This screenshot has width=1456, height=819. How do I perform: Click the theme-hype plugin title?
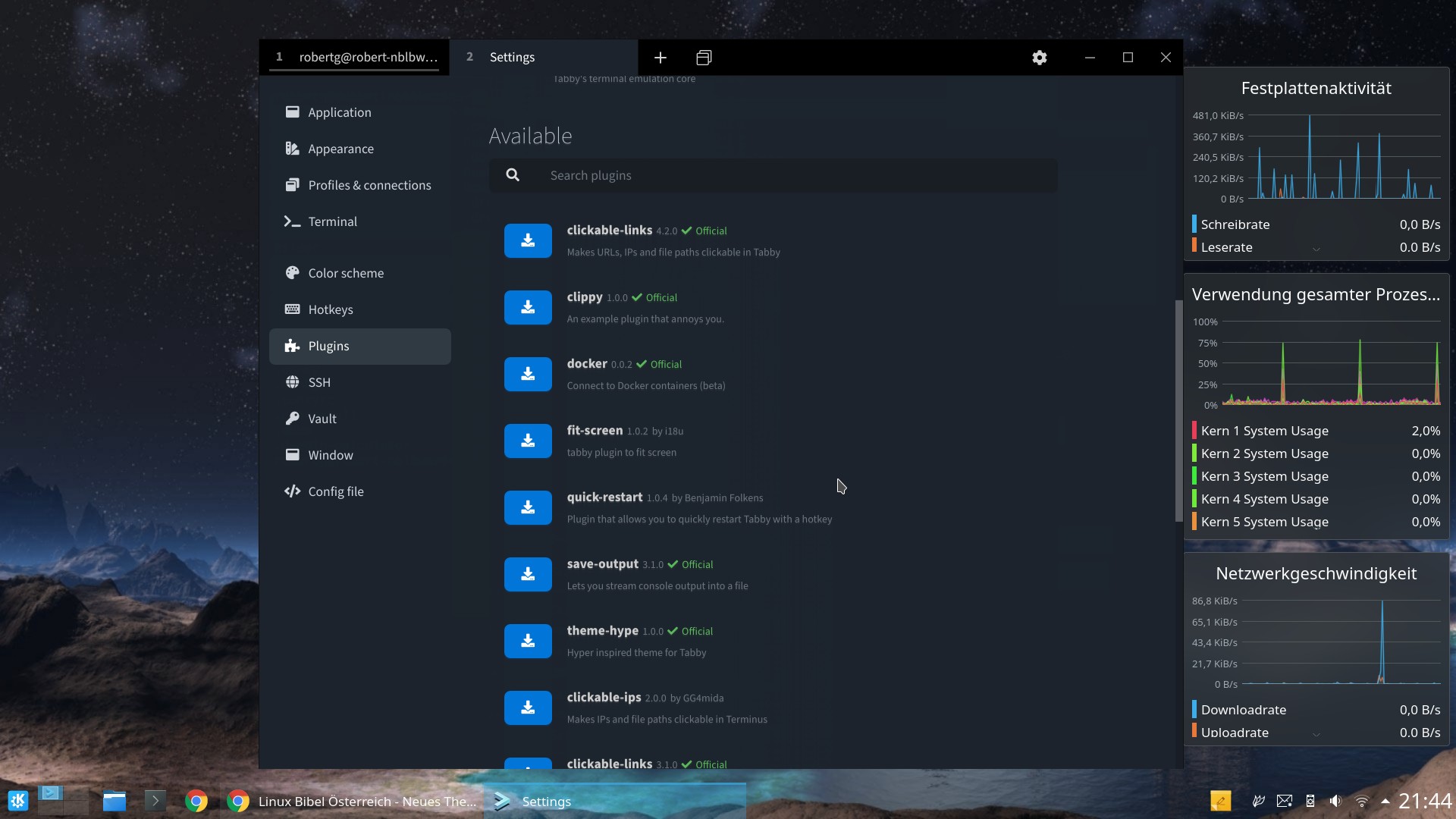coord(603,631)
